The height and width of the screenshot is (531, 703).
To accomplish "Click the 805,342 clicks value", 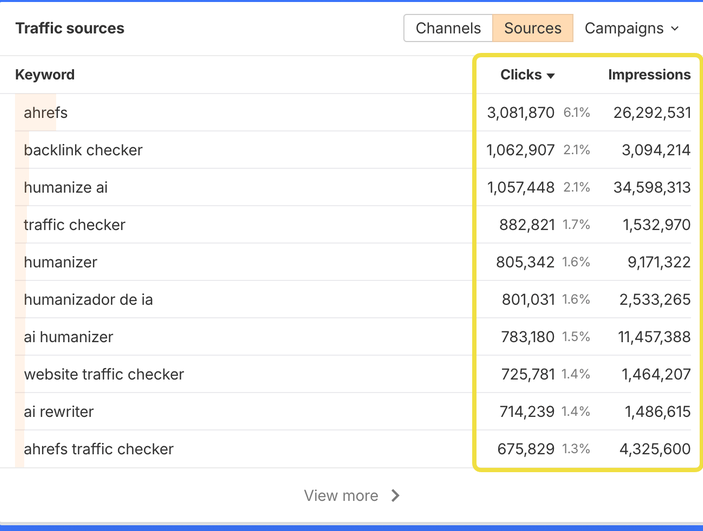I will point(525,262).
